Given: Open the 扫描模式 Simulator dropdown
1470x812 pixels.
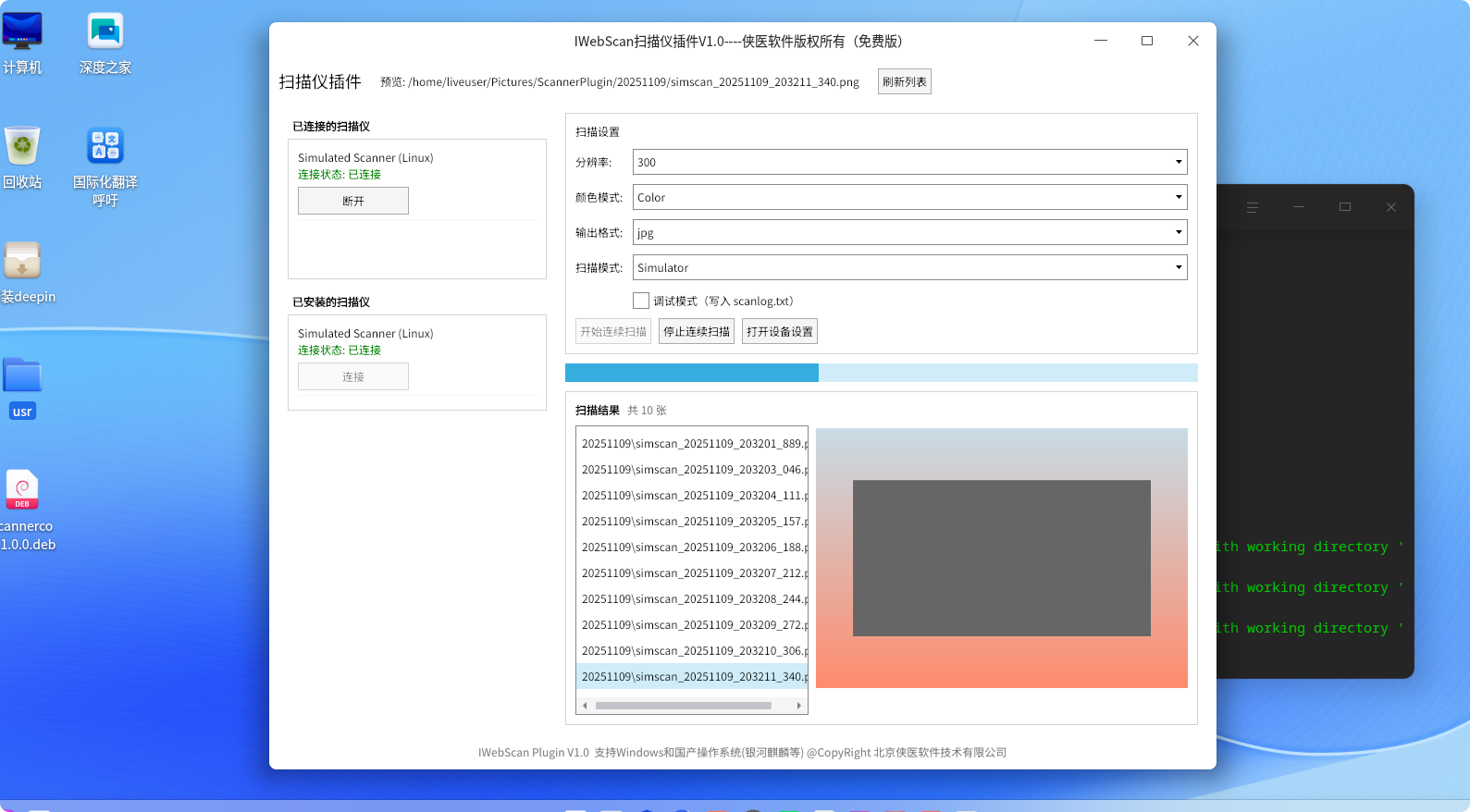Looking at the screenshot, I should (x=909, y=268).
